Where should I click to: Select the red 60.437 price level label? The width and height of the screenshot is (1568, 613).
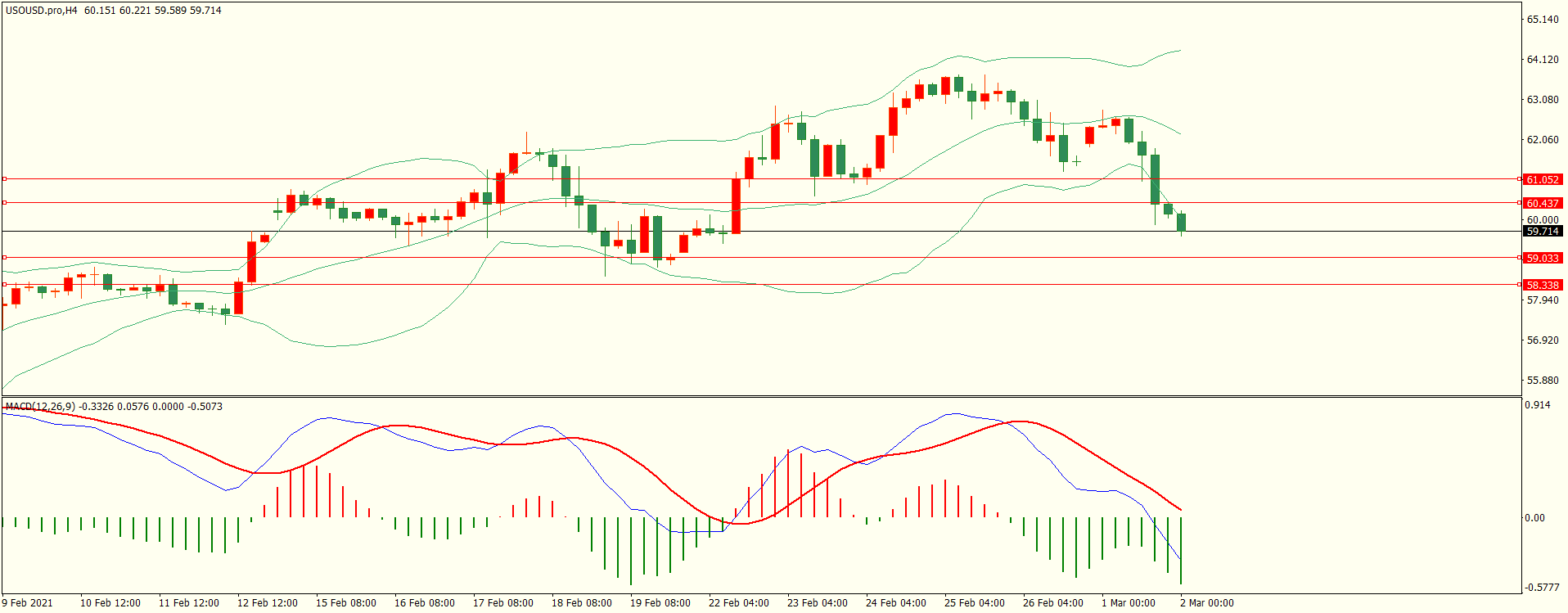point(1543,203)
